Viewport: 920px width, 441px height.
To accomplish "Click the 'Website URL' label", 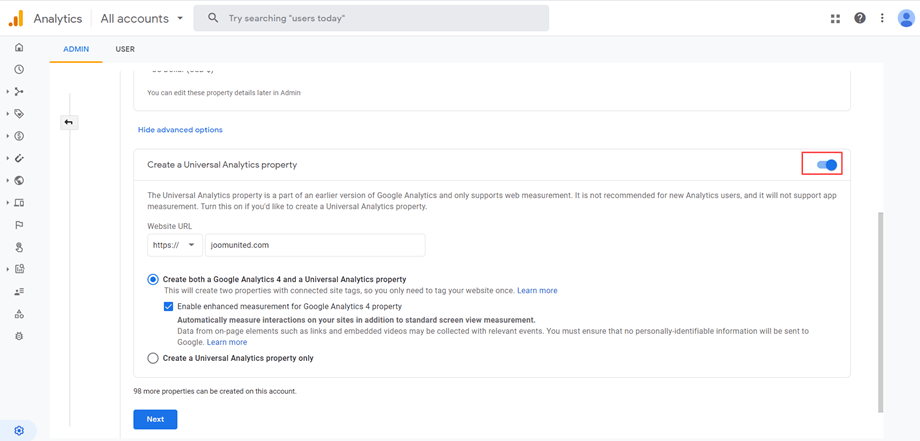I will tap(170, 226).
